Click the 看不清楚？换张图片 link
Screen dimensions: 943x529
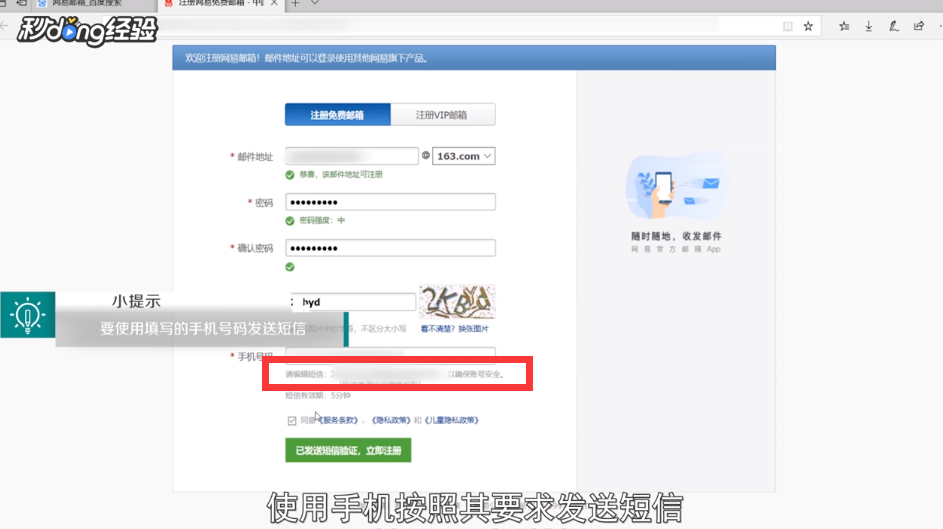click(x=455, y=329)
